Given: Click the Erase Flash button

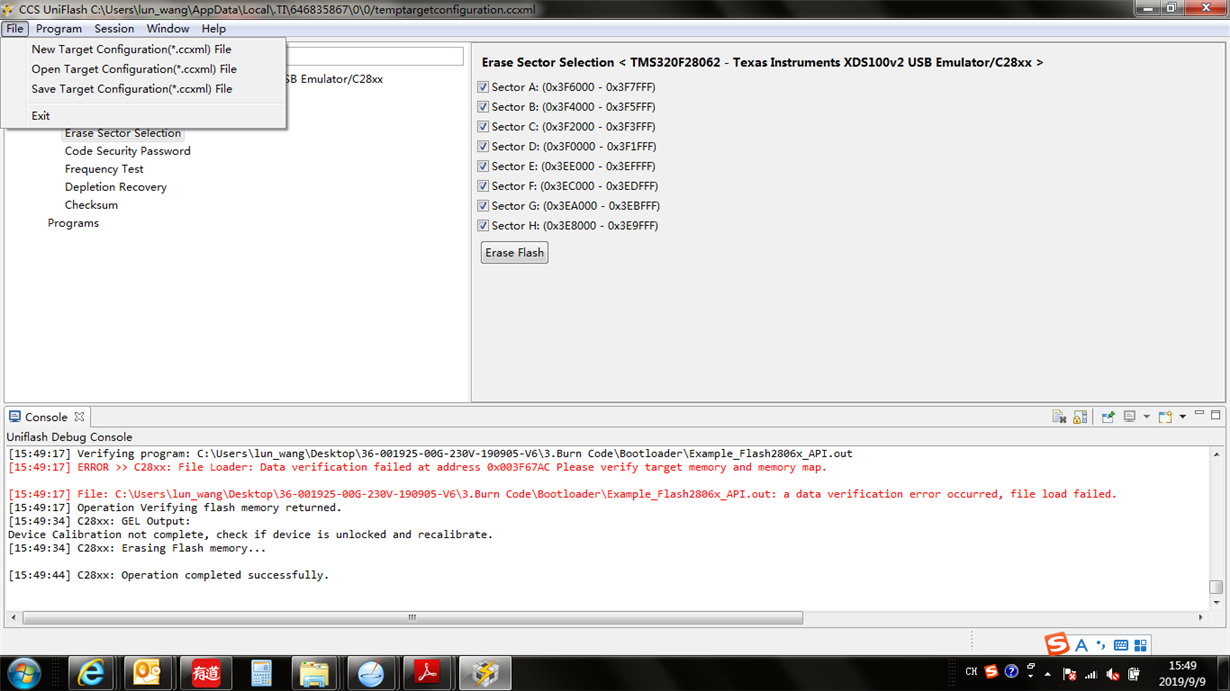Looking at the screenshot, I should (514, 252).
